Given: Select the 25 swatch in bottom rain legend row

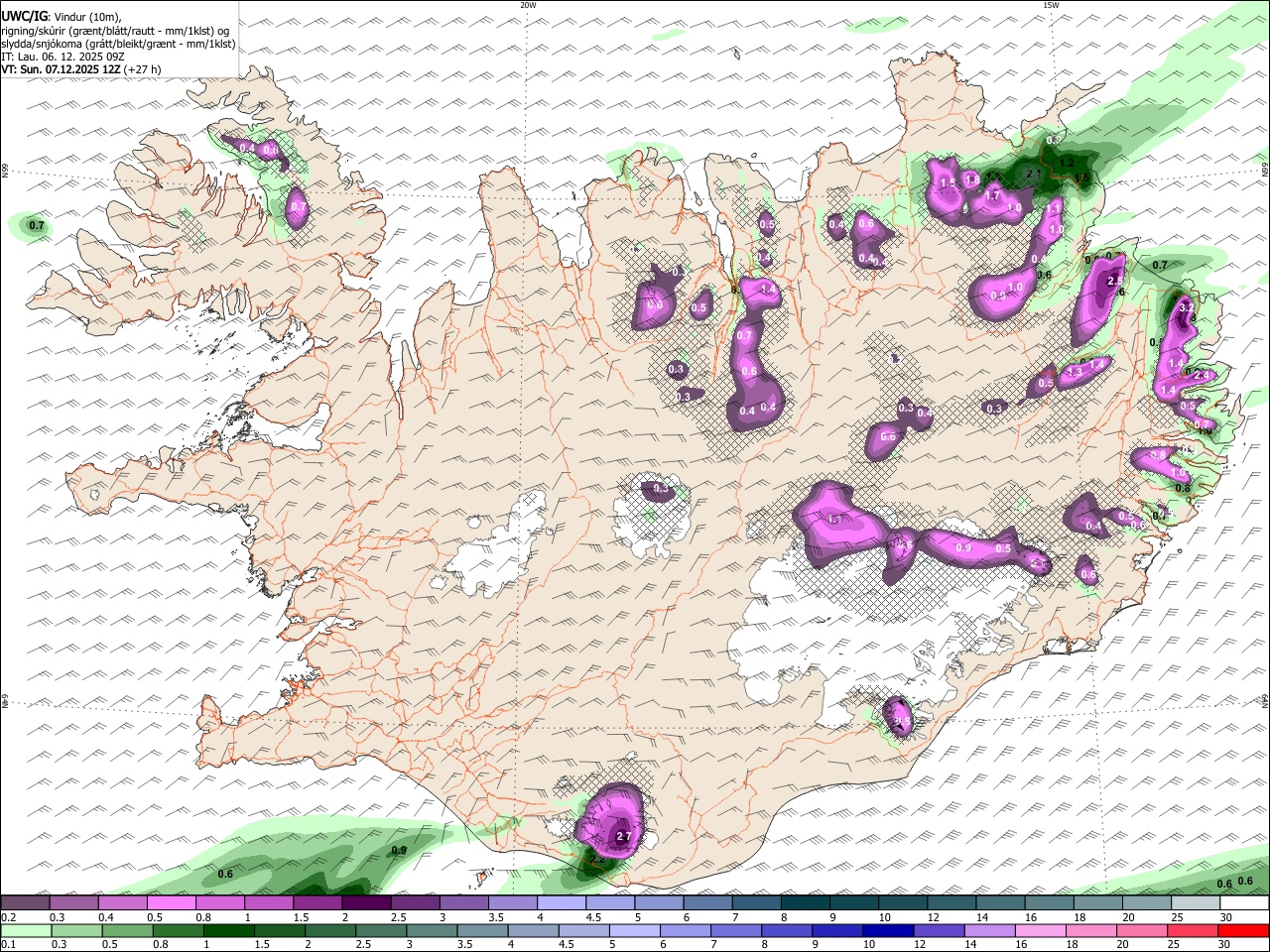Looking at the screenshot, I should 1194,930.
